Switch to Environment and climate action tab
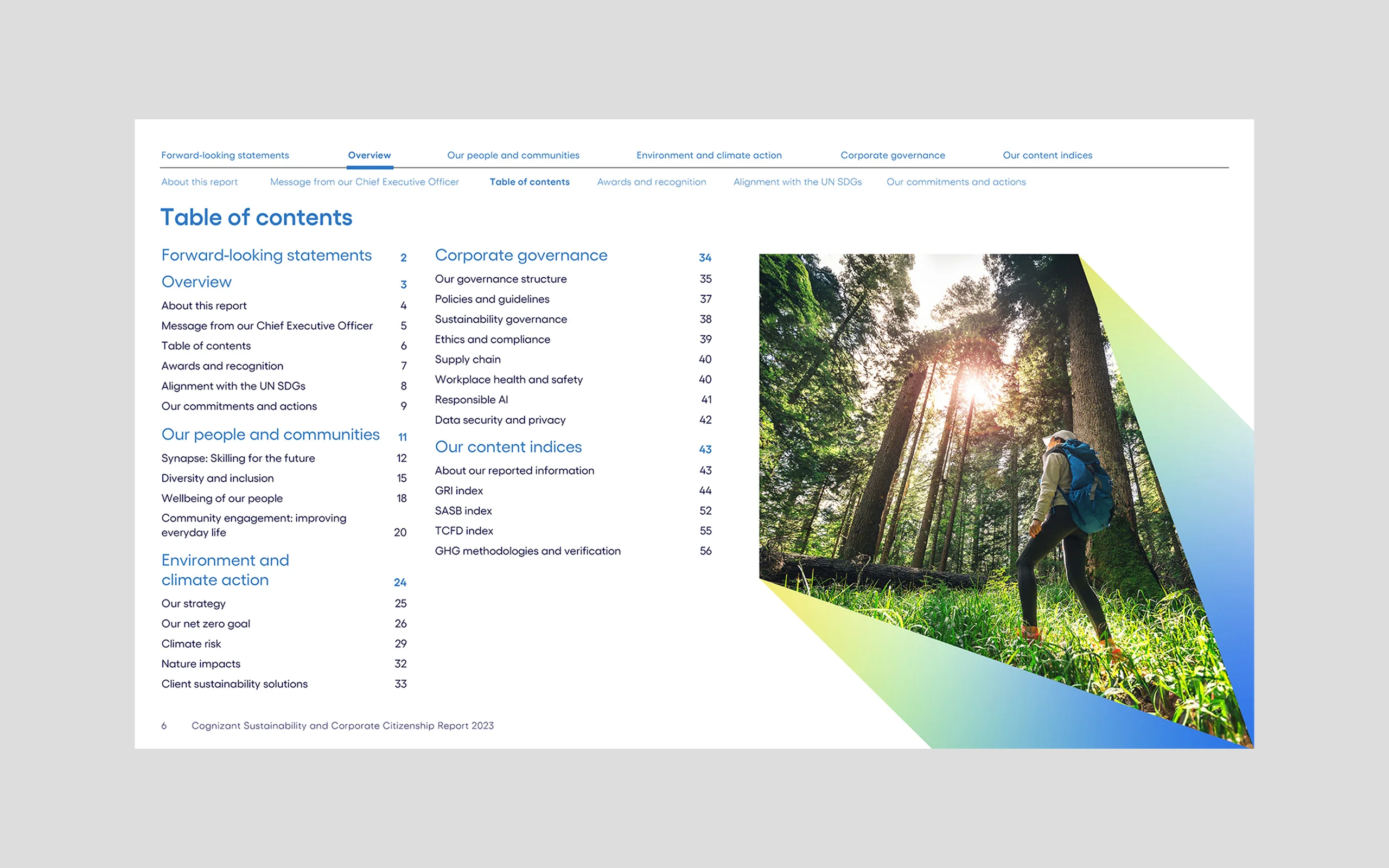Image resolution: width=1389 pixels, height=868 pixels. click(709, 155)
